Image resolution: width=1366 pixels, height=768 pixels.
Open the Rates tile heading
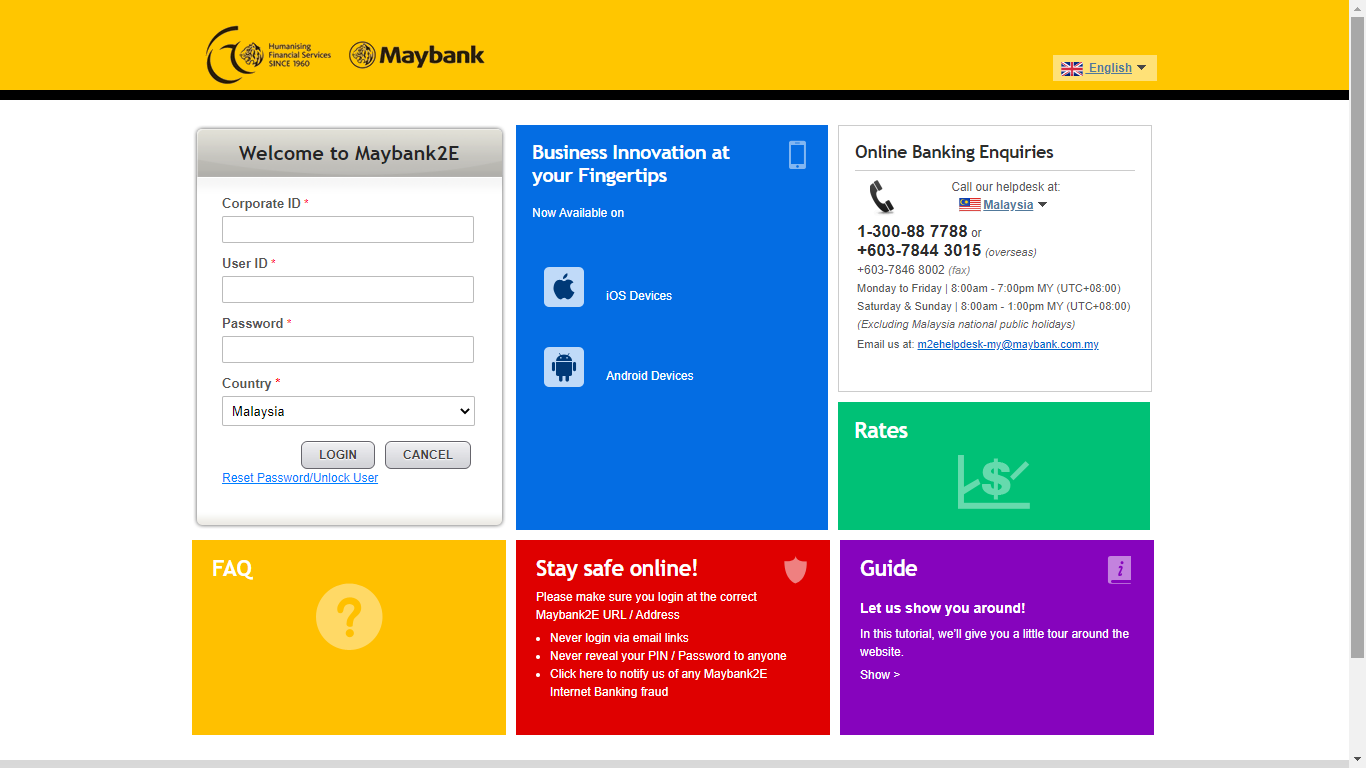click(881, 430)
